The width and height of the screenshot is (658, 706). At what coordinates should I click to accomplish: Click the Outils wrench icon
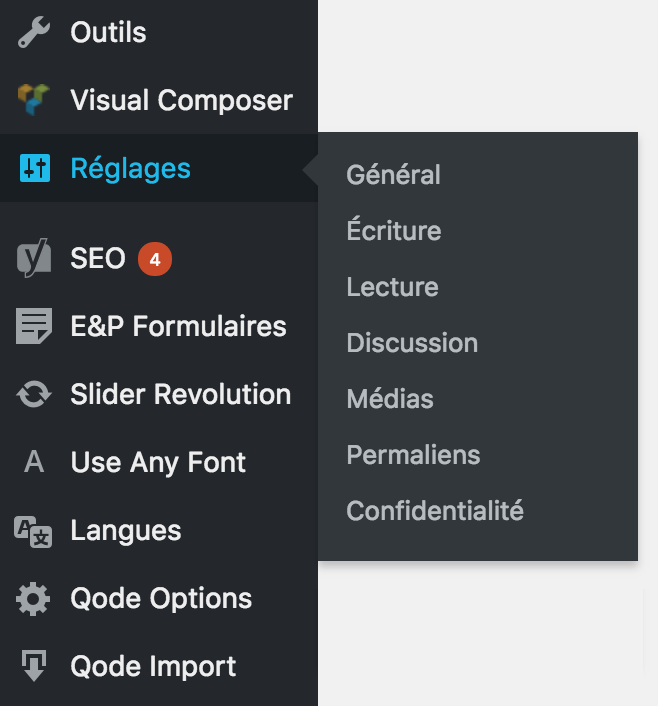33,33
